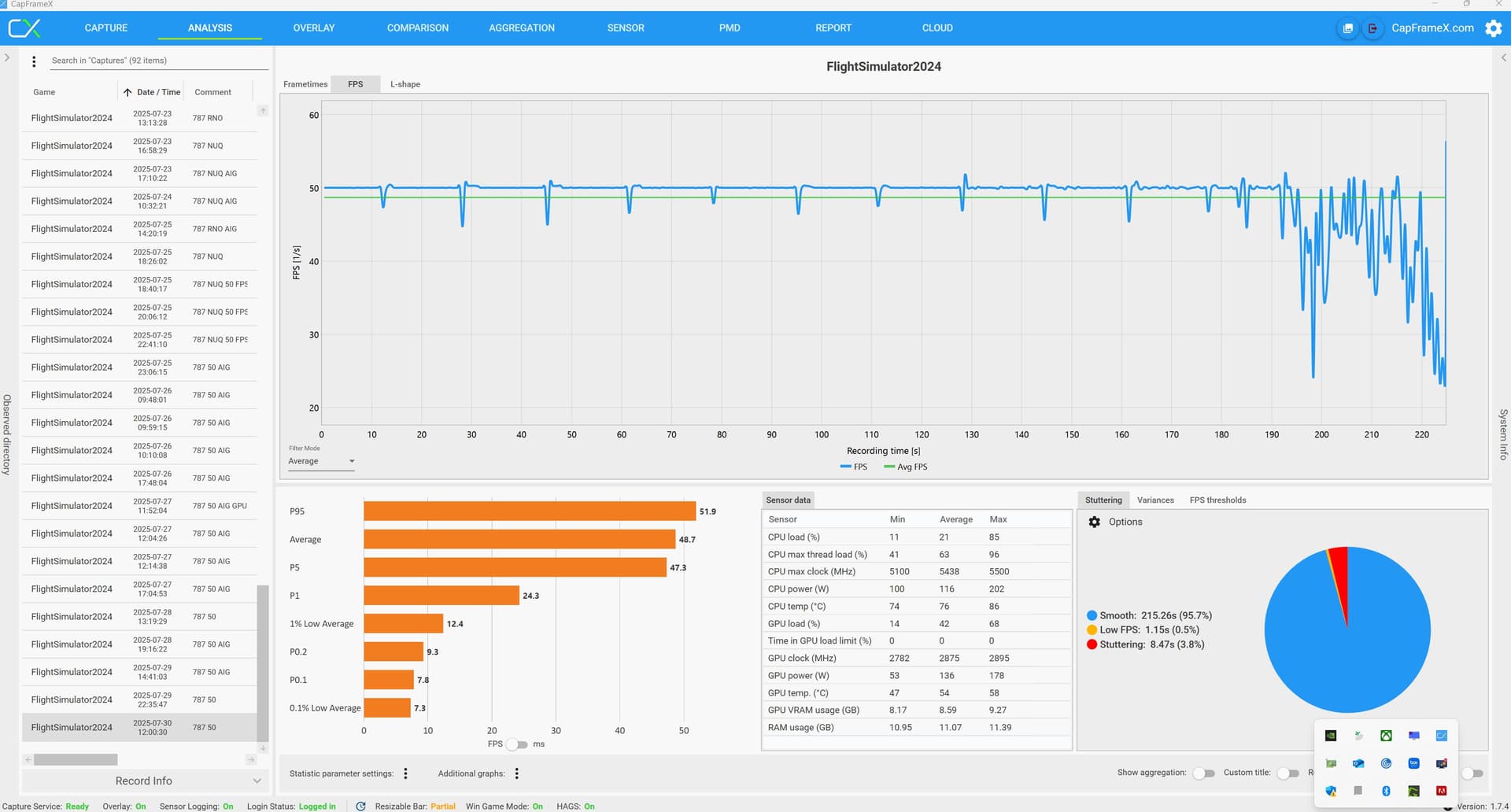
Task: Open the COMPARISON tab
Action: pyautogui.click(x=418, y=28)
